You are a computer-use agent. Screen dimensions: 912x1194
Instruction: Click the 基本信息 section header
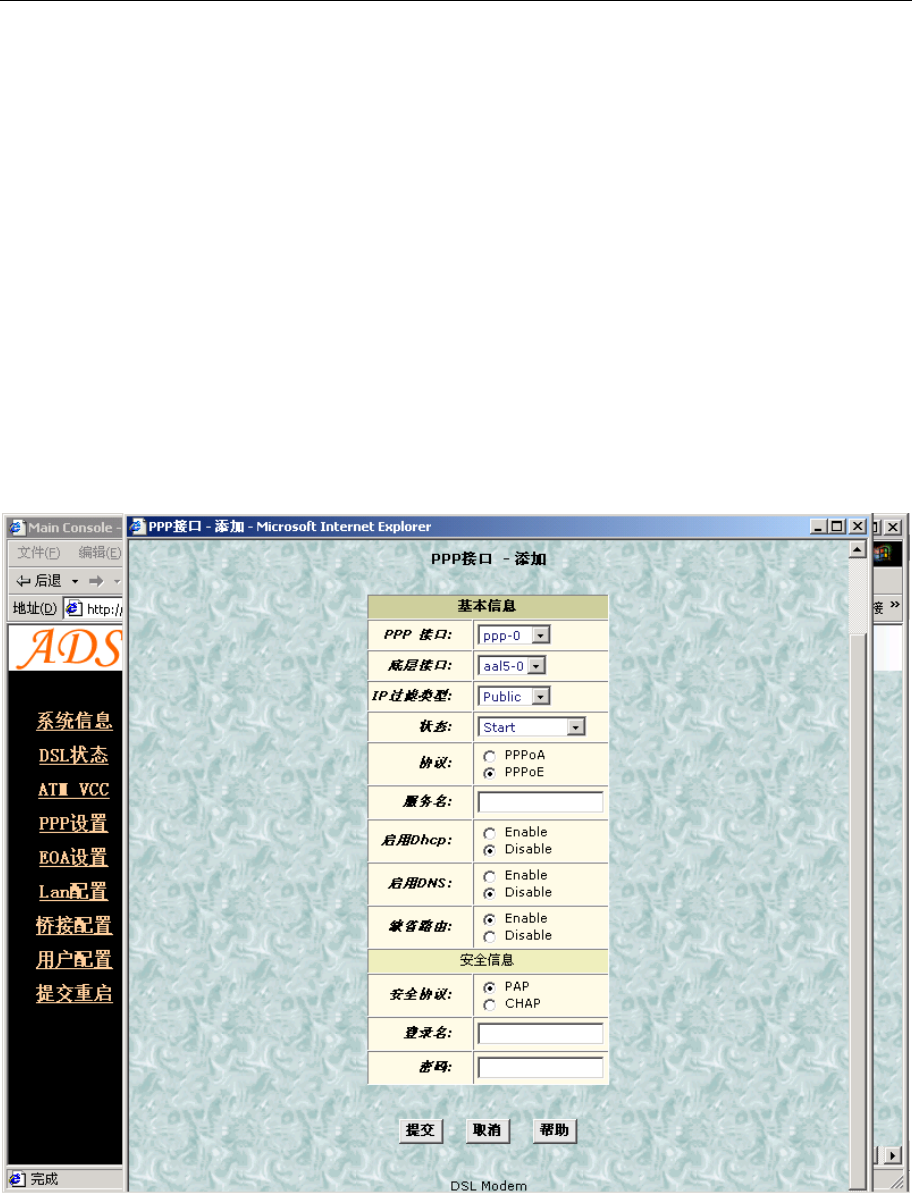[487, 606]
